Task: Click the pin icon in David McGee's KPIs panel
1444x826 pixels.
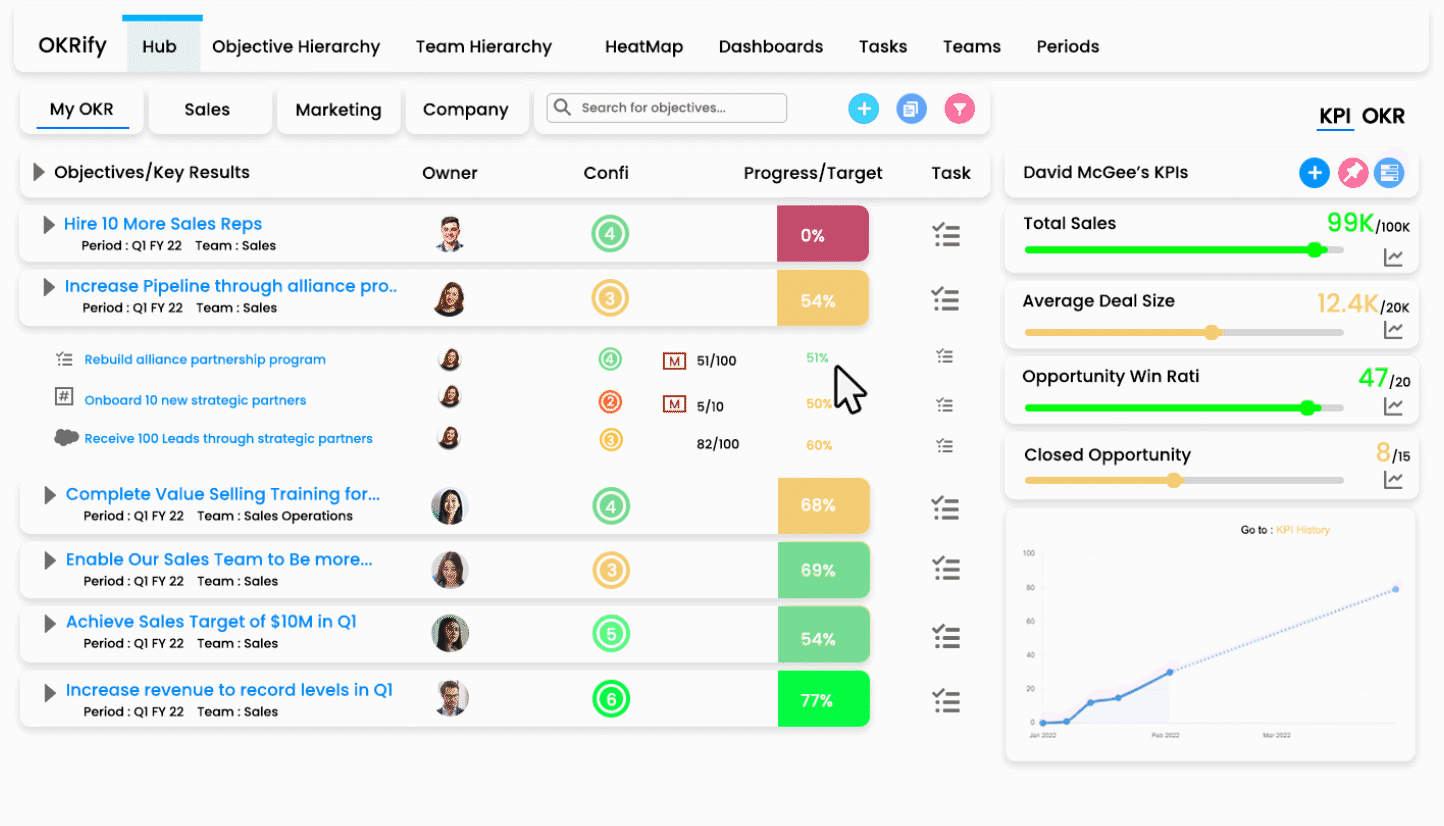Action: [x=1353, y=172]
